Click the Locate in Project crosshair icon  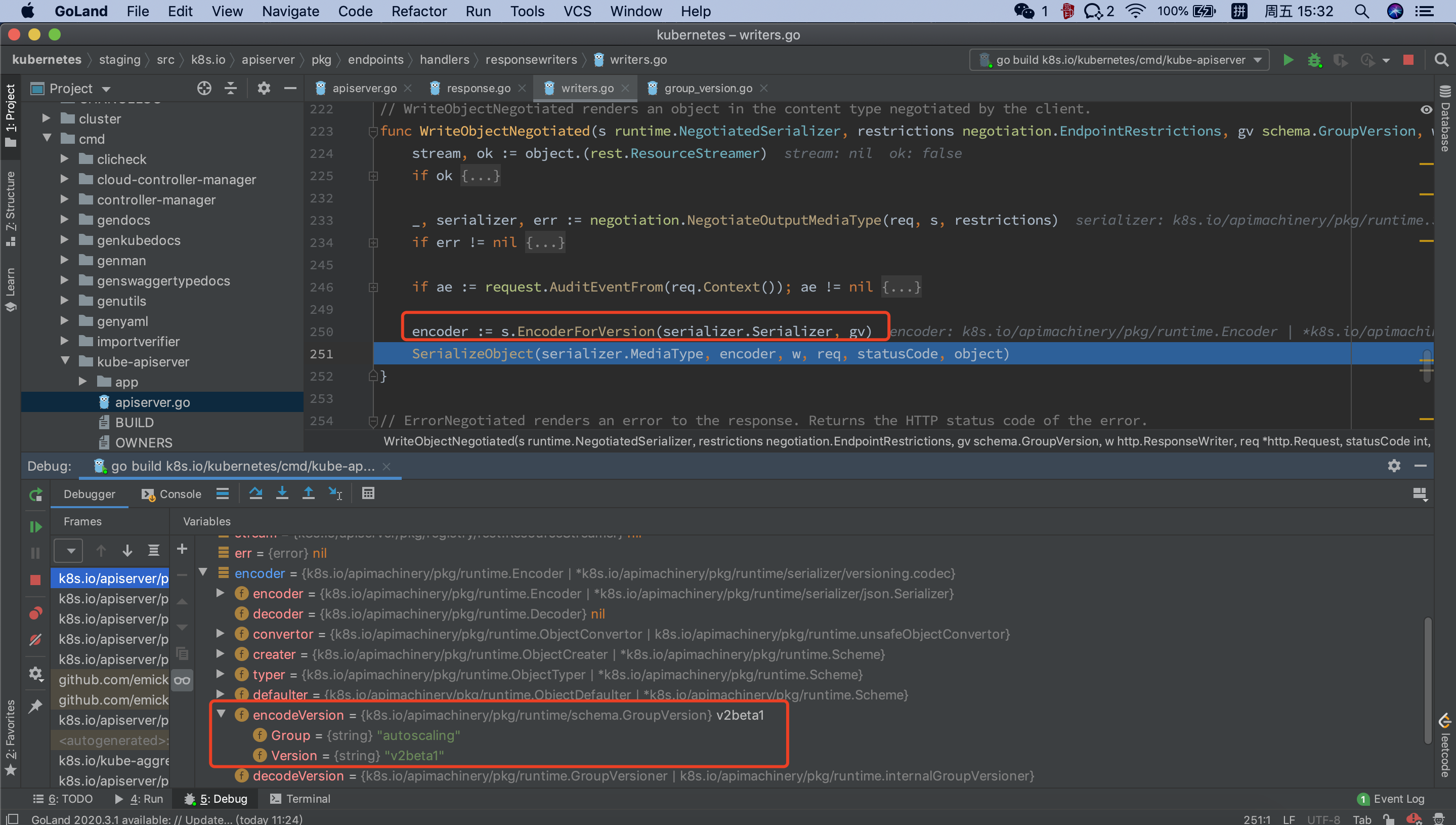click(x=204, y=89)
